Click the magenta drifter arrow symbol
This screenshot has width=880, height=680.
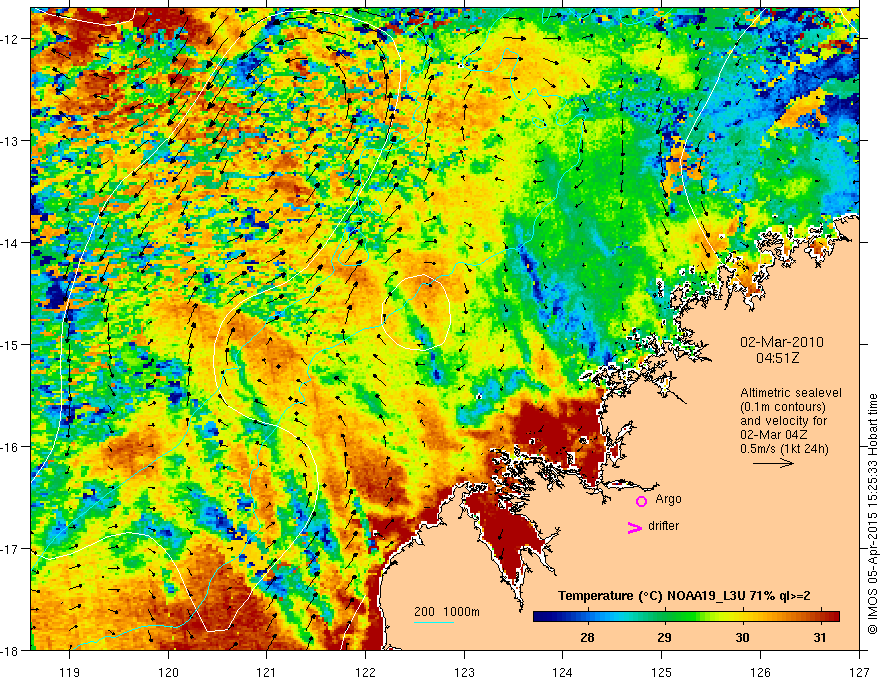[x=634, y=527]
